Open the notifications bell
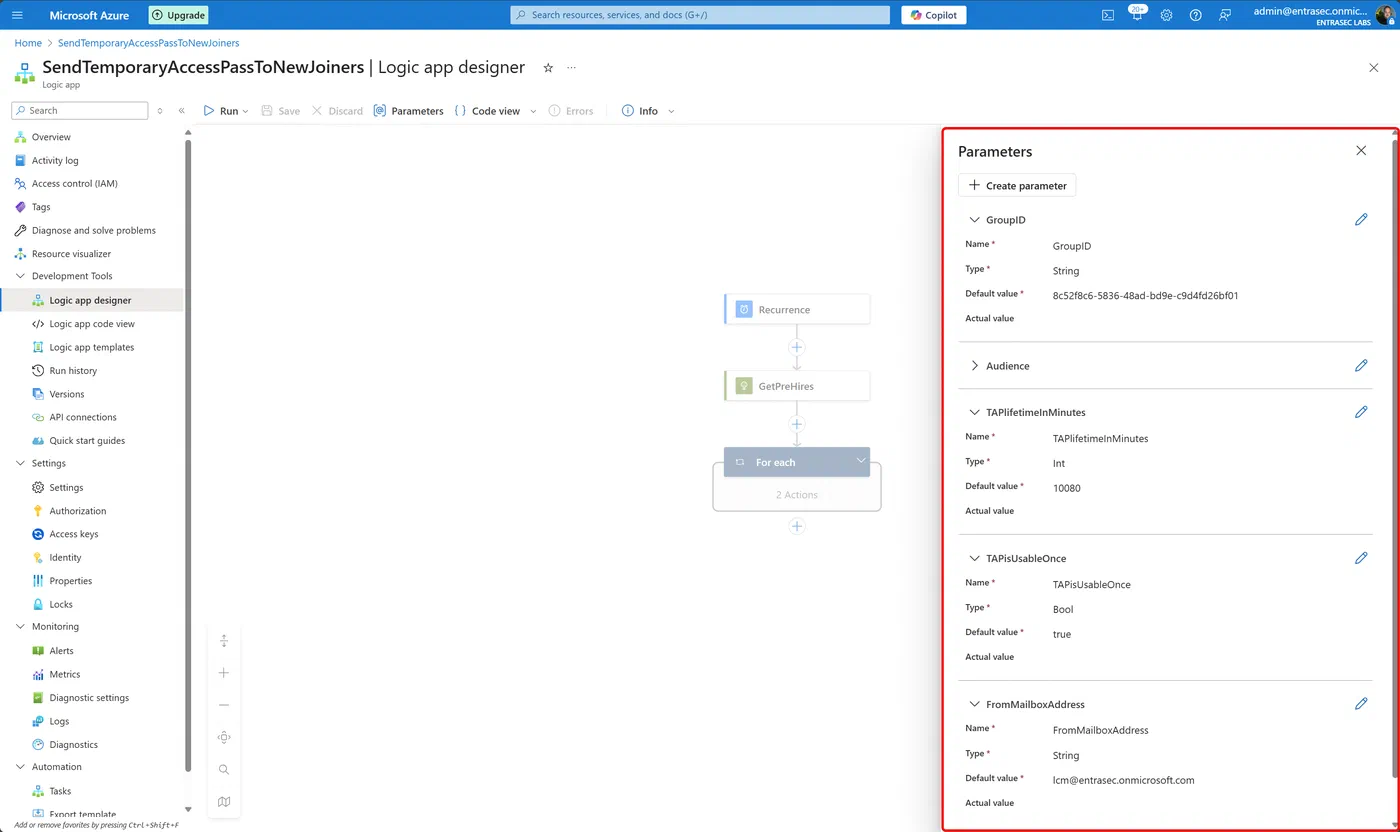 pyautogui.click(x=1137, y=15)
